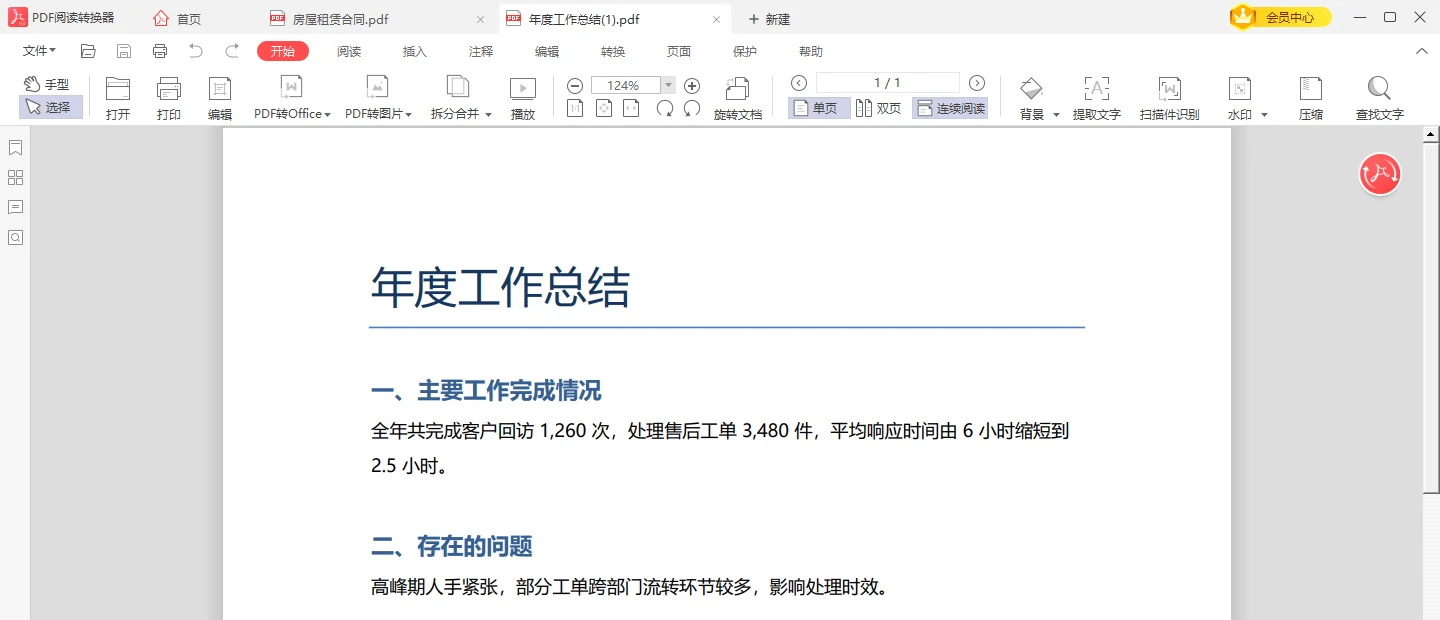This screenshot has width=1440, height=620.
Task: Open the 页面 ribbon tab
Action: (679, 51)
